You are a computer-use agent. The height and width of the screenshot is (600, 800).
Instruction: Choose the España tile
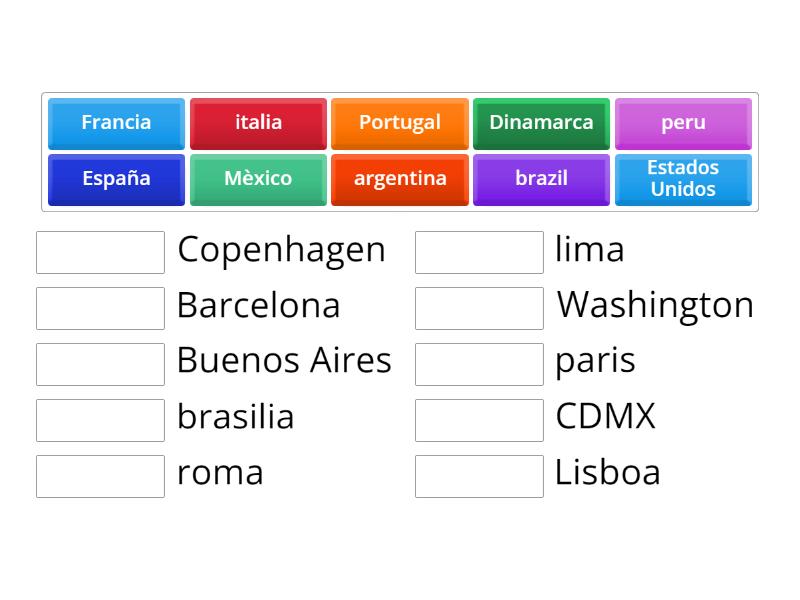pyautogui.click(x=116, y=179)
